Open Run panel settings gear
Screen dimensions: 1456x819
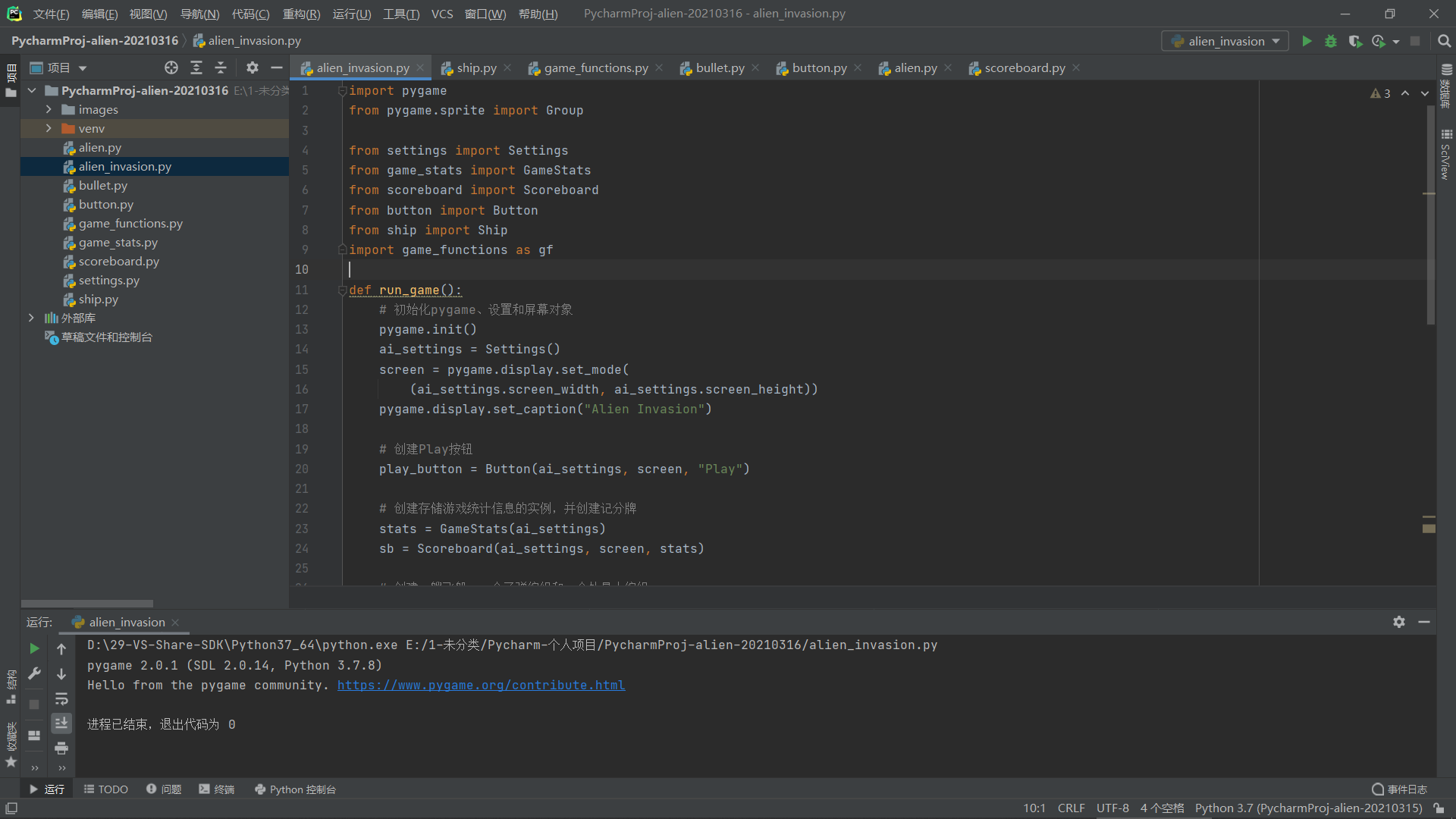click(1399, 622)
